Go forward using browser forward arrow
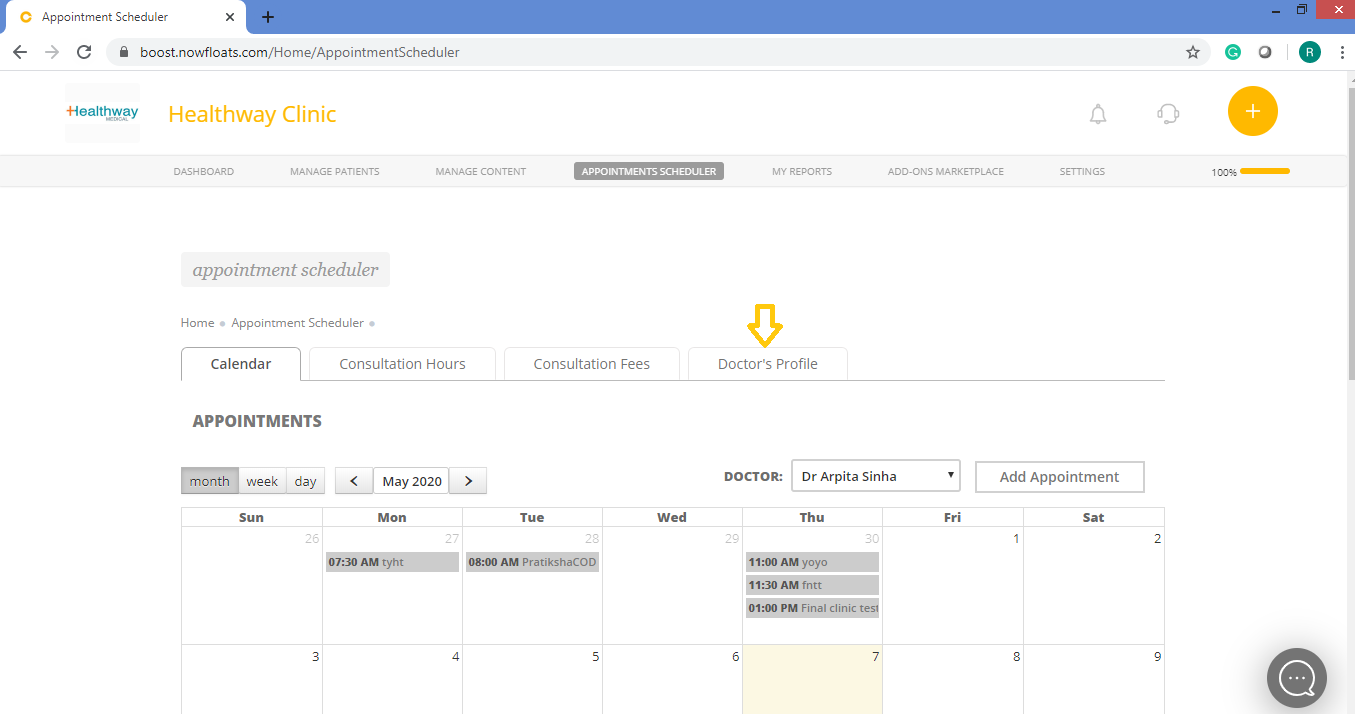The image size is (1355, 714). pos(52,52)
